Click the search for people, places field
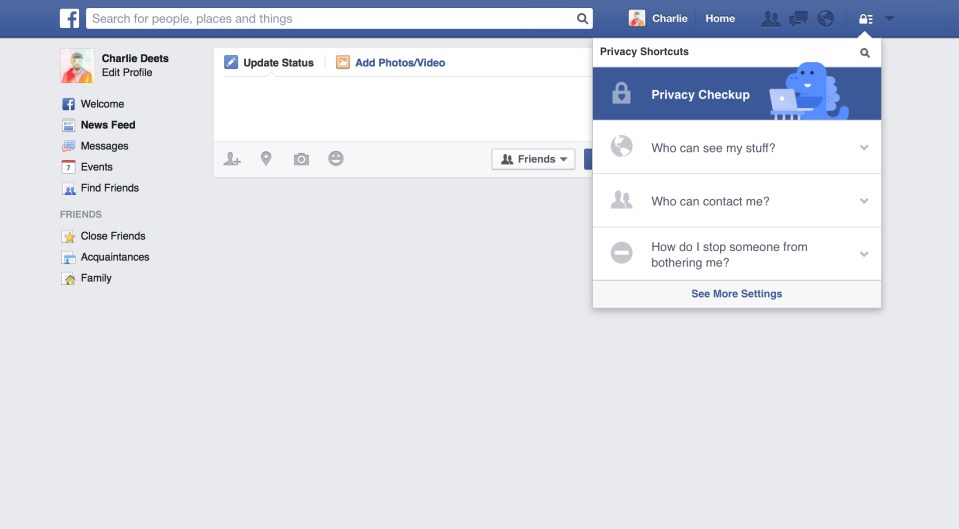The image size is (959, 529). 339,18
